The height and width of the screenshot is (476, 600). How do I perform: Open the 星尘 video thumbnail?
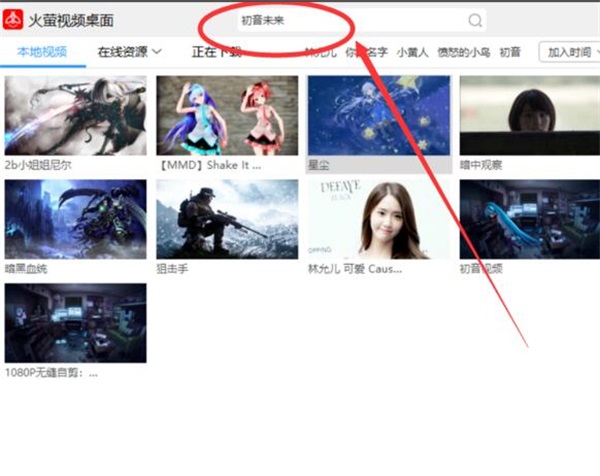379,115
